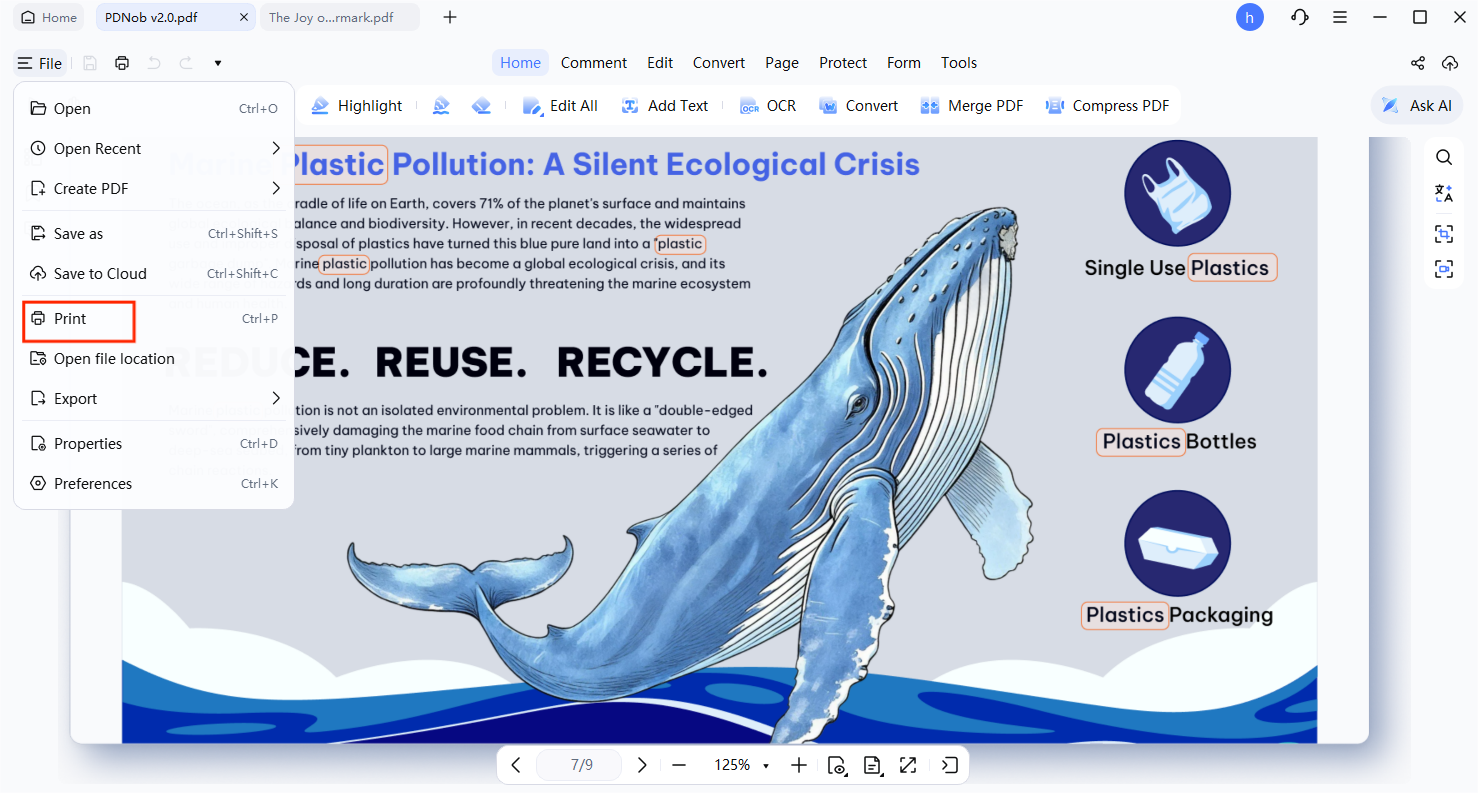Screen dimensions: 1478x793
Task: Click the page number field 7/9
Action: (581, 765)
